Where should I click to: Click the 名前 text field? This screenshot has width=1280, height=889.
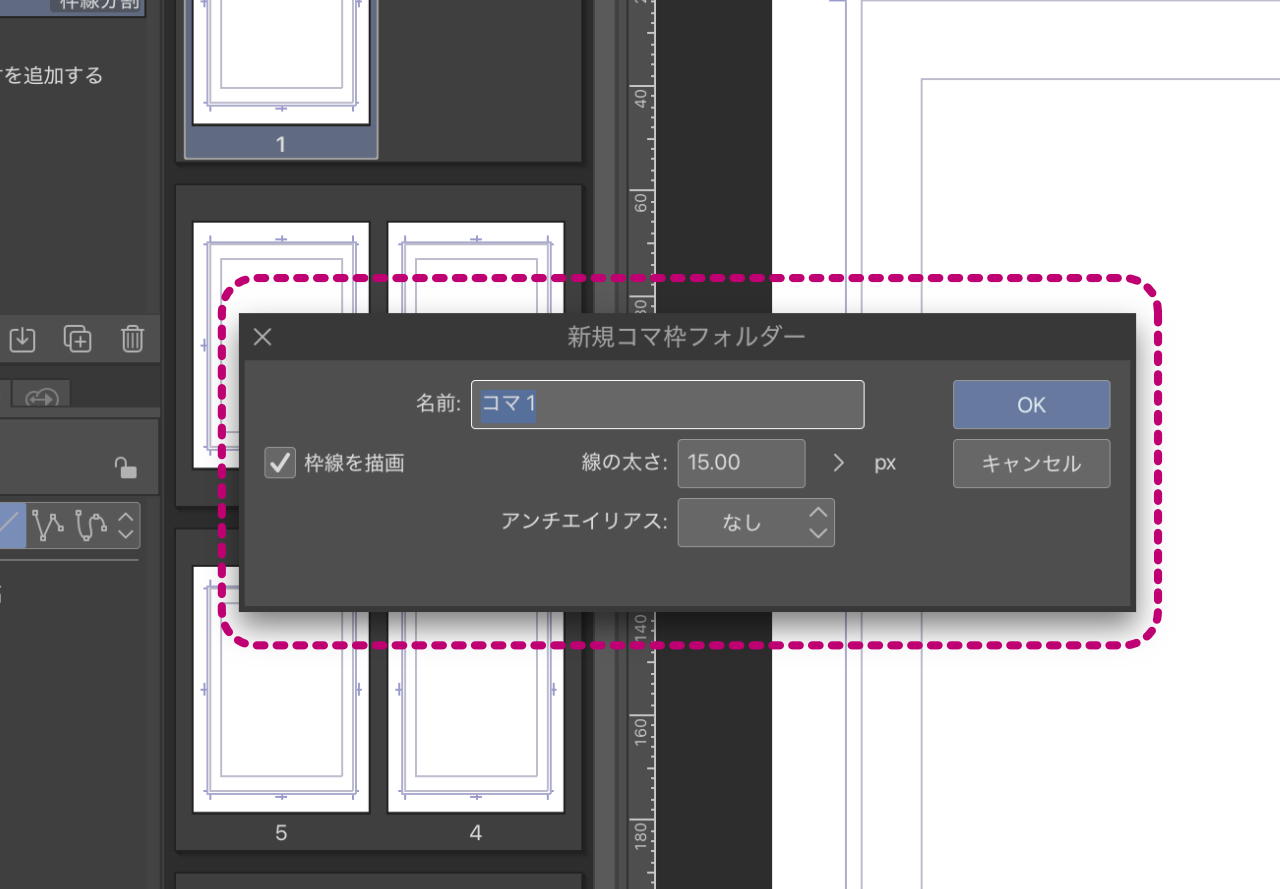667,404
